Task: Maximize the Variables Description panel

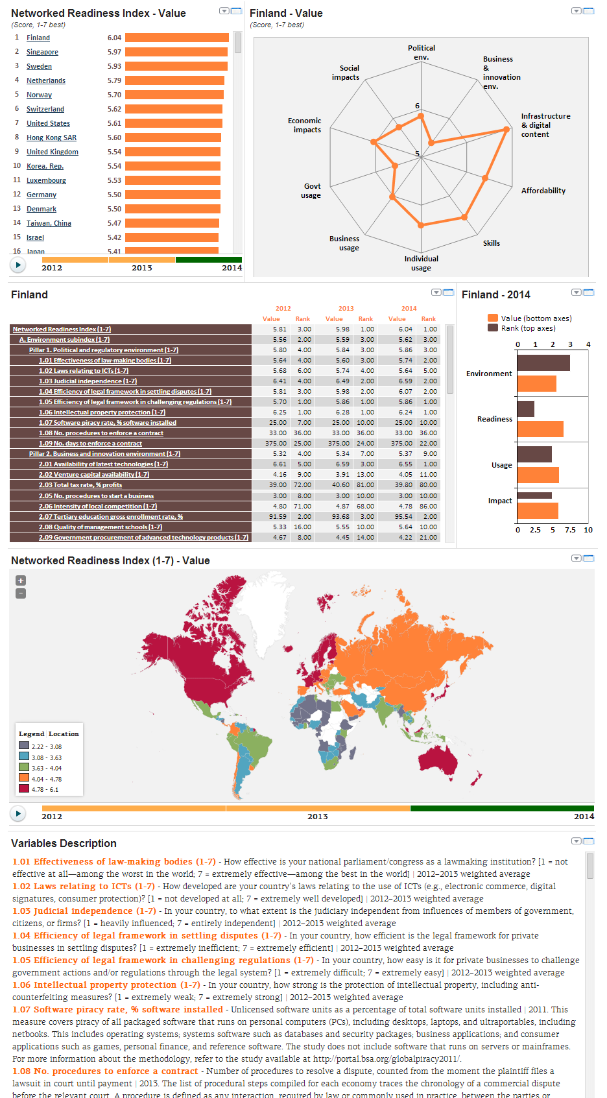Action: (587, 839)
